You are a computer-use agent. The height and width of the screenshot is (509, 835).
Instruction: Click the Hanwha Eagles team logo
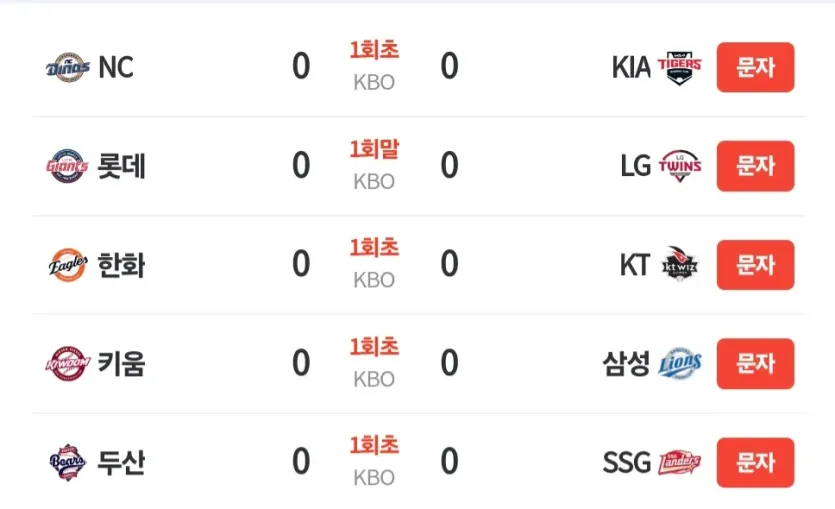tap(68, 265)
